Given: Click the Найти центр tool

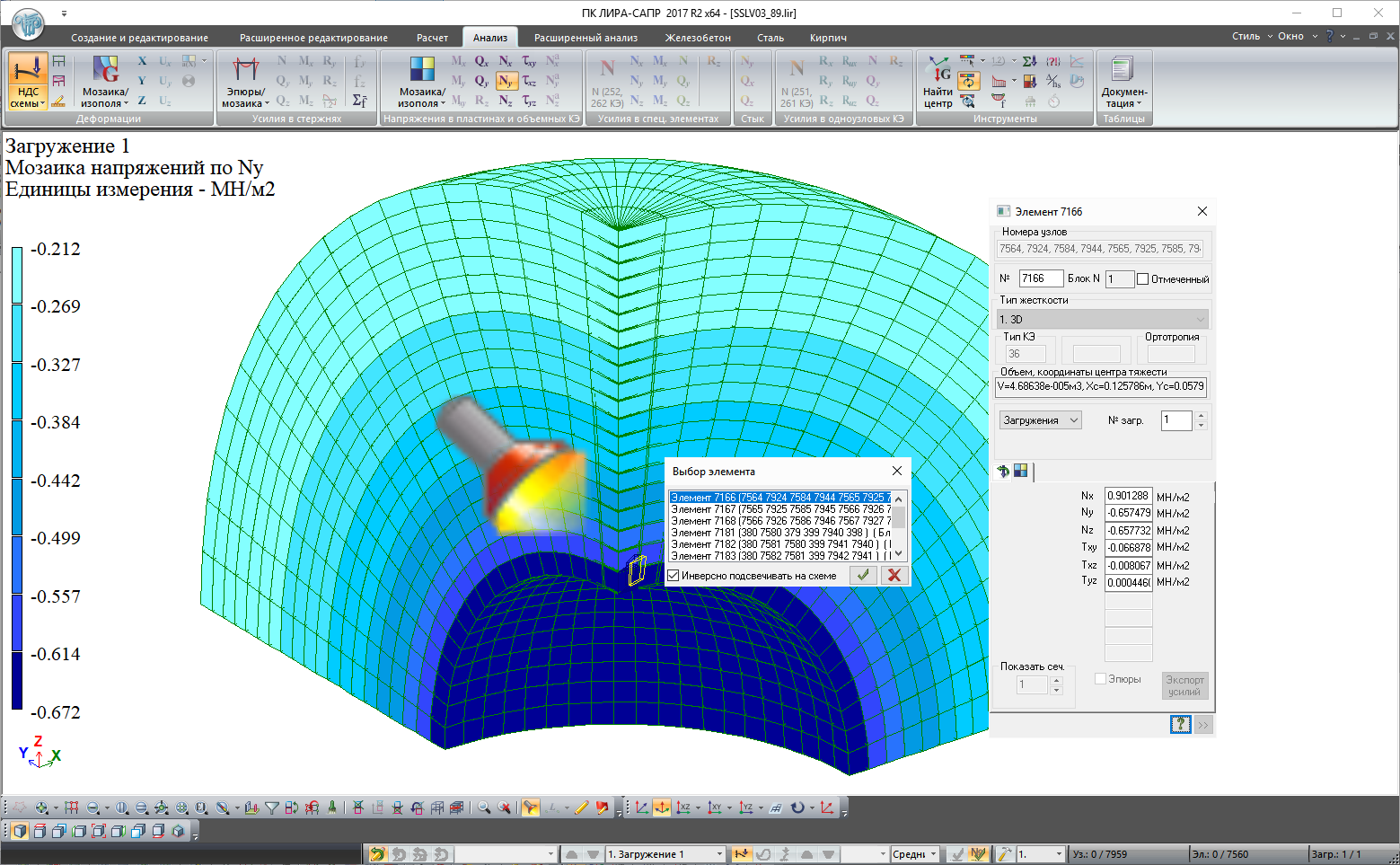Looking at the screenshot, I should coord(938,81).
